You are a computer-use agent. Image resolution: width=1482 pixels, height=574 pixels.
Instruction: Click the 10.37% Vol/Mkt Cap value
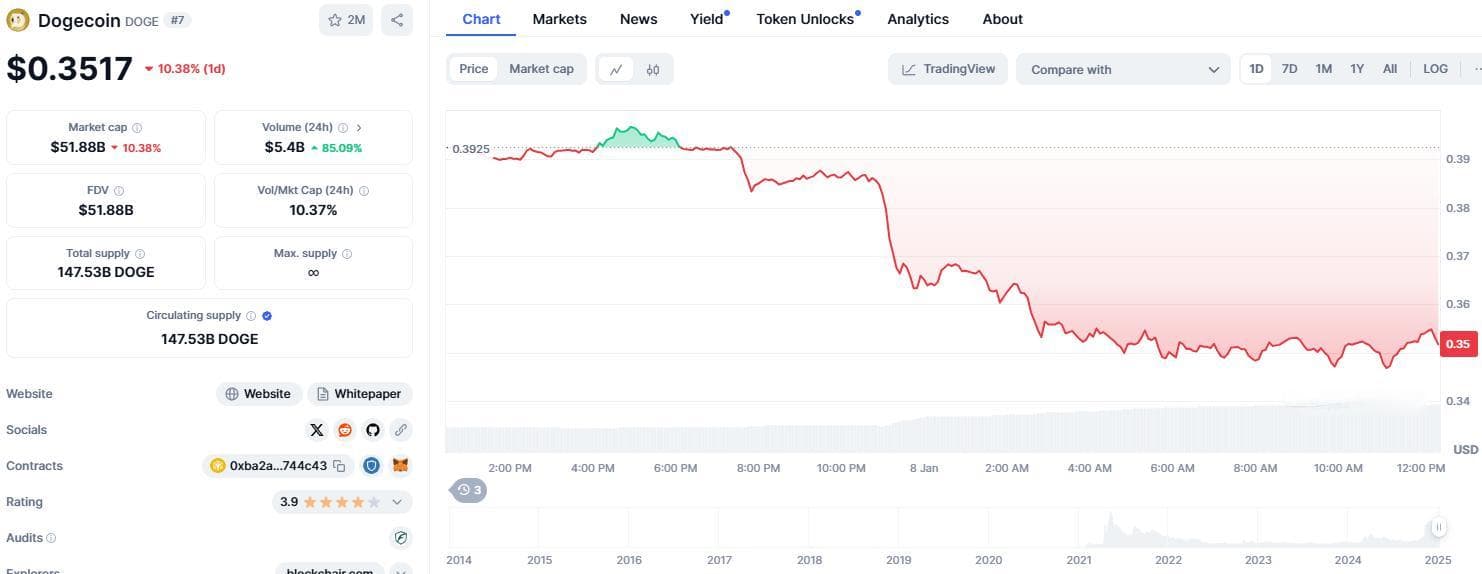tap(313, 210)
